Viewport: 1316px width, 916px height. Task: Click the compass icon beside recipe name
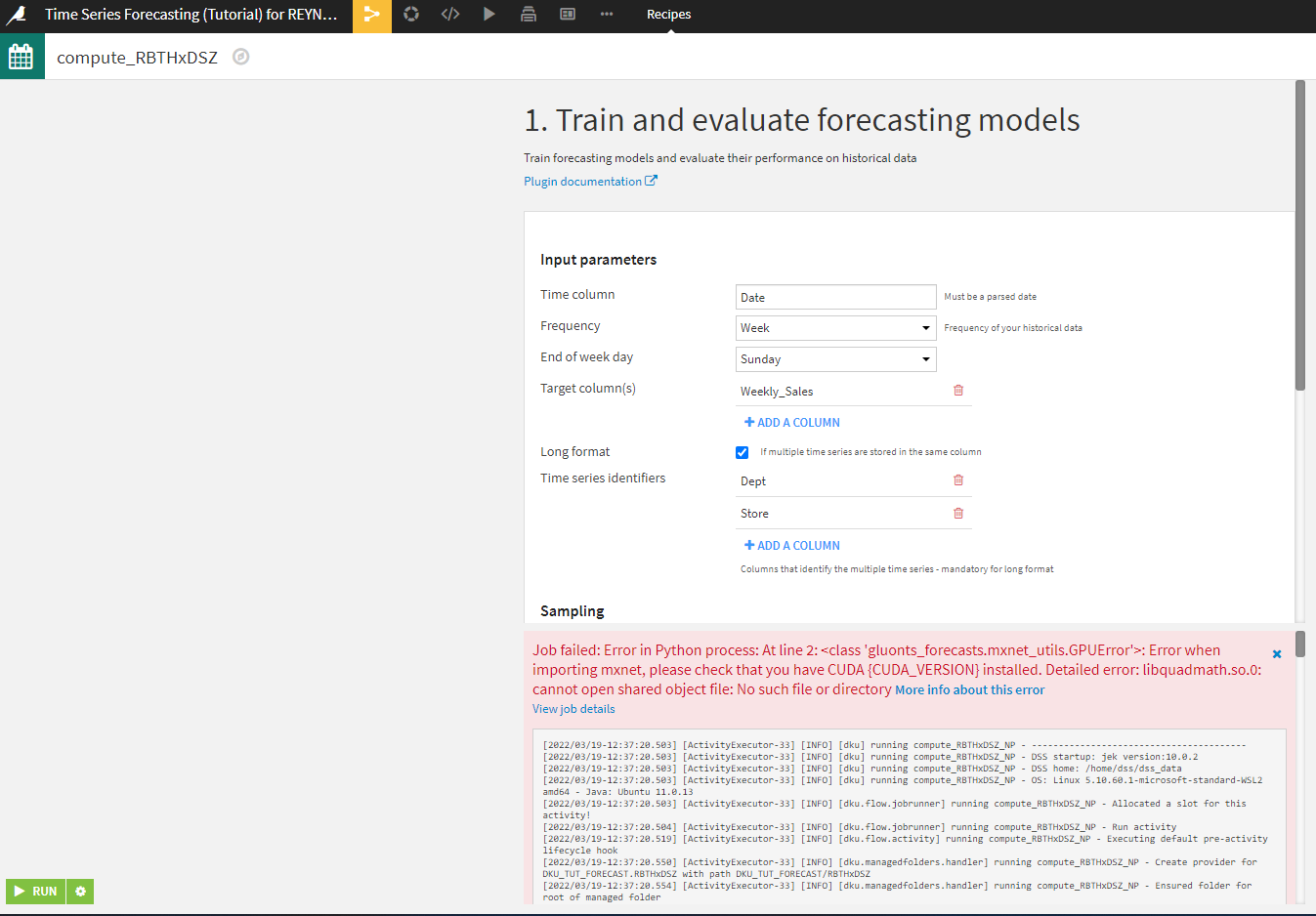241,57
